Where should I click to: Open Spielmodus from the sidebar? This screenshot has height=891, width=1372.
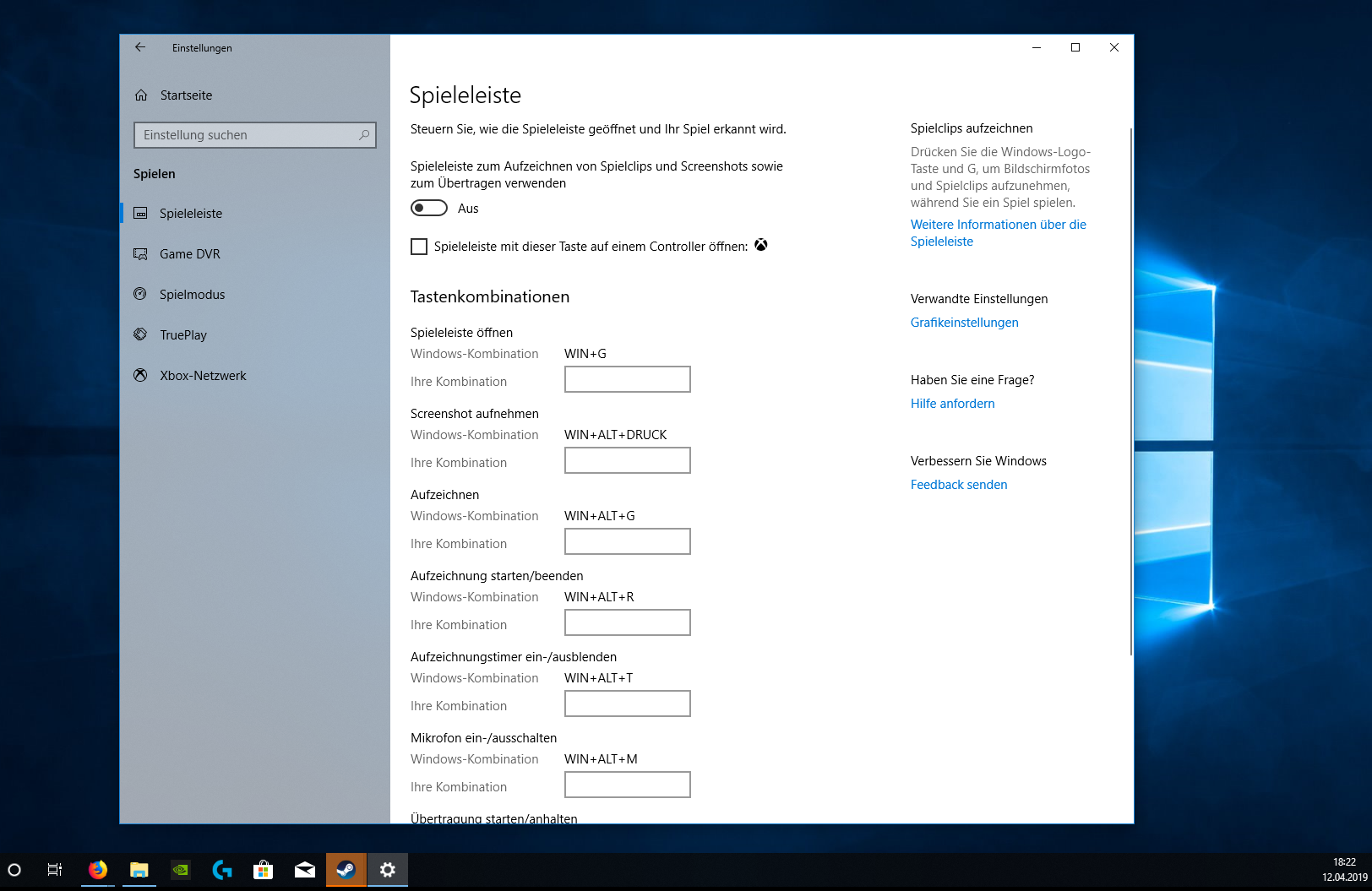click(192, 295)
